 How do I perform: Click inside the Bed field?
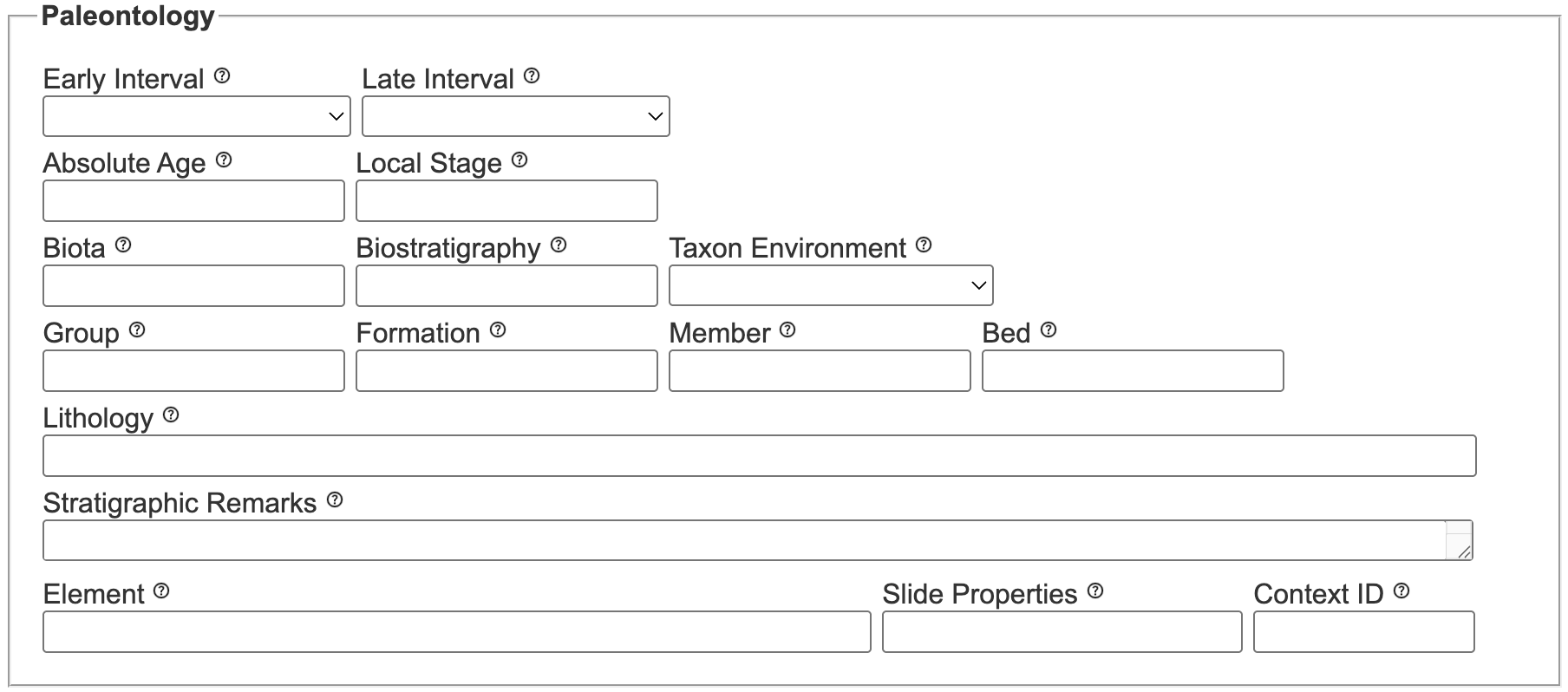coord(1132,370)
